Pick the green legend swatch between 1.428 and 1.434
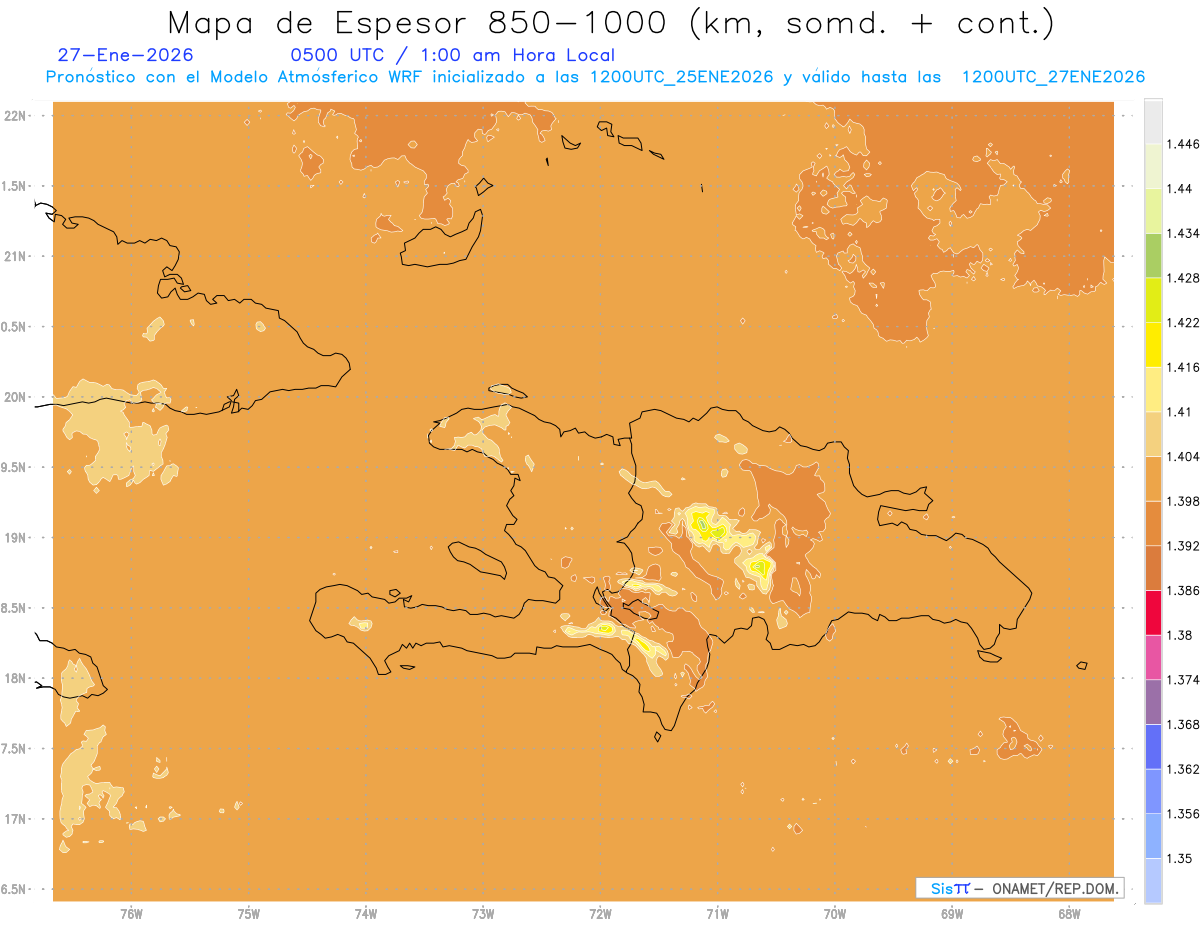This screenshot has height=927, width=1200. point(1153,254)
